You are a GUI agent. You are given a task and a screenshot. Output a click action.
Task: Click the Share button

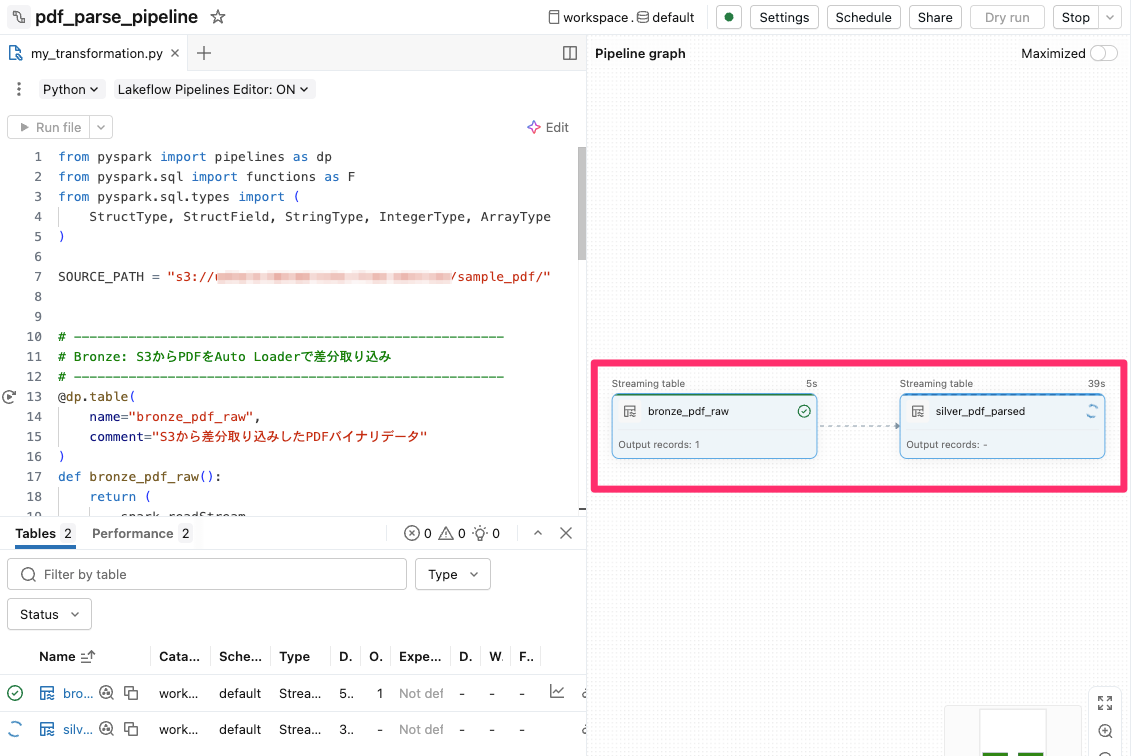click(x=934, y=16)
